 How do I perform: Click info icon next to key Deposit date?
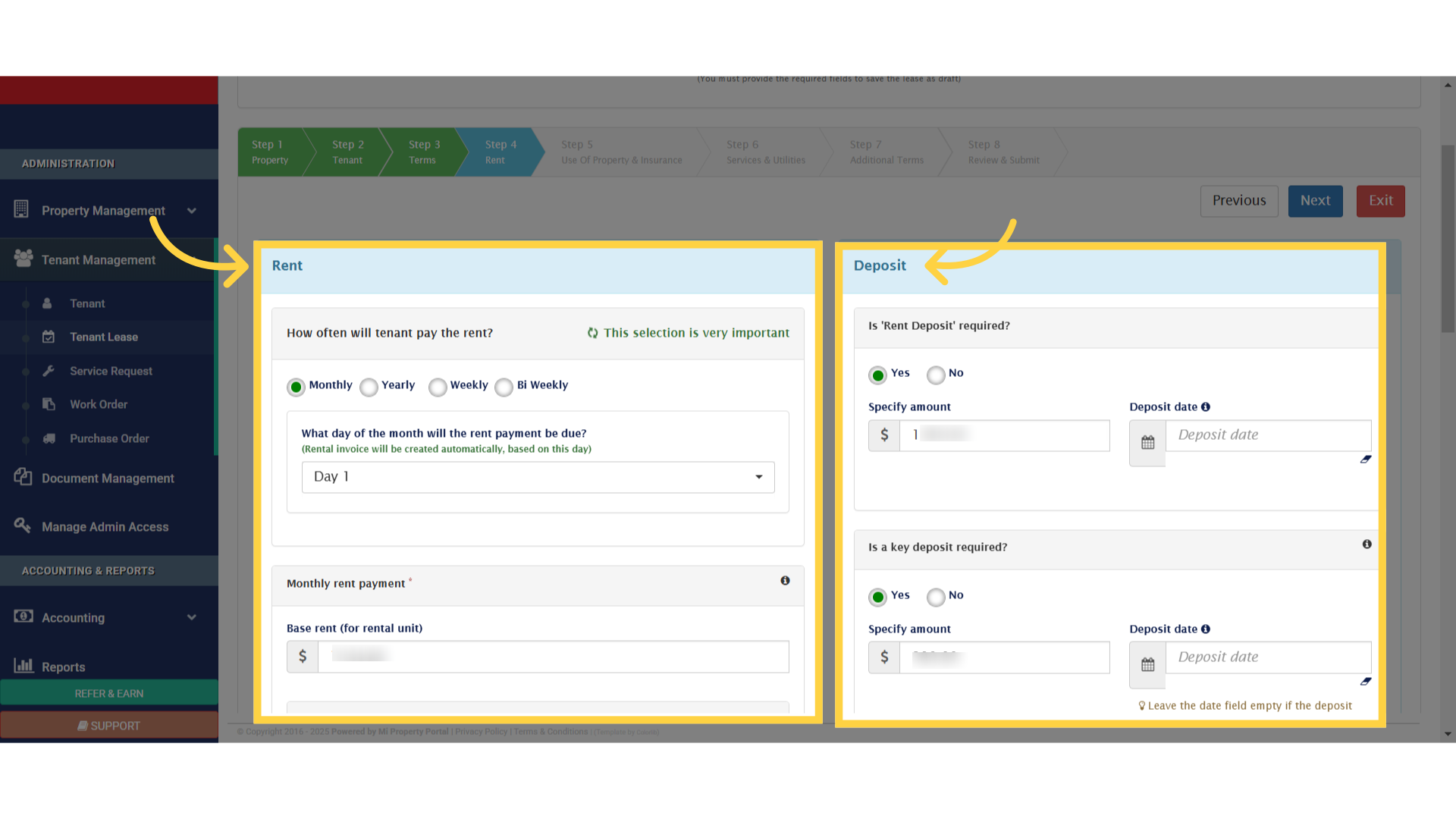click(x=1206, y=629)
